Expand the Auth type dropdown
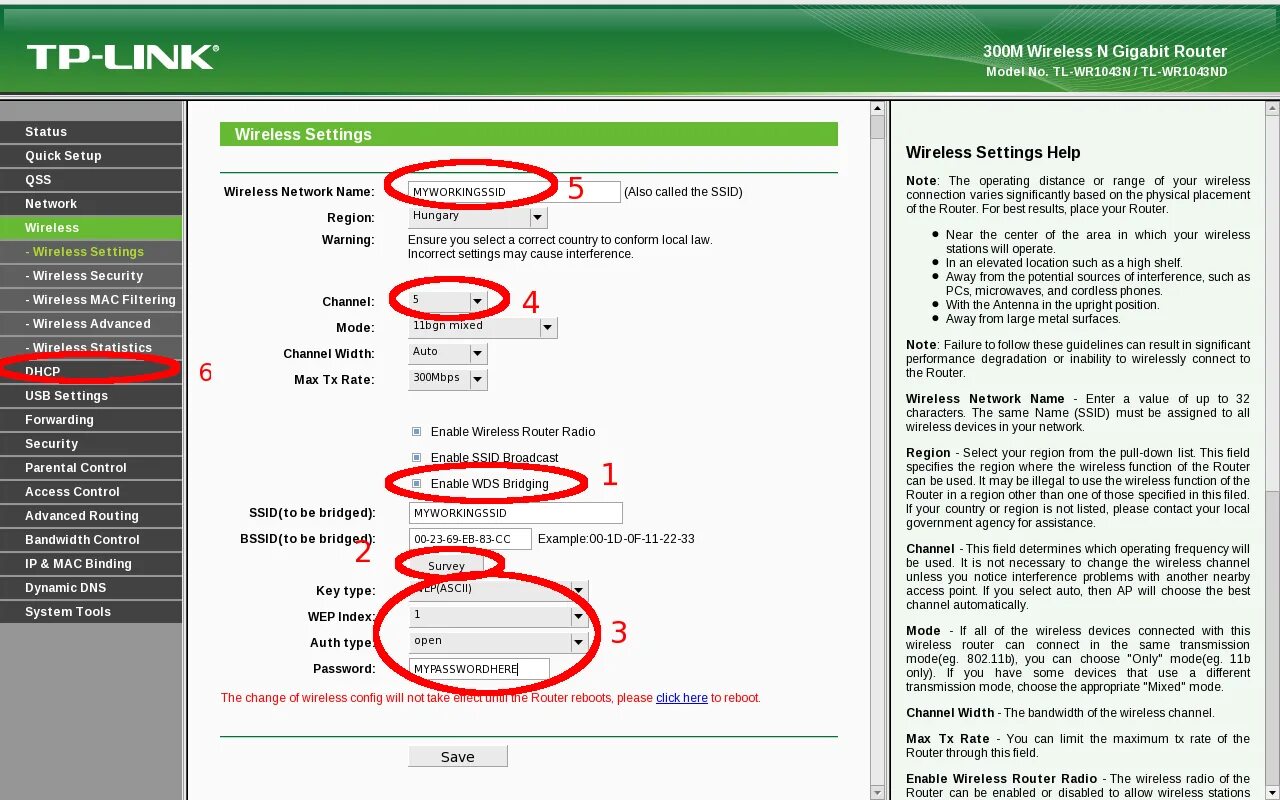 499,642
